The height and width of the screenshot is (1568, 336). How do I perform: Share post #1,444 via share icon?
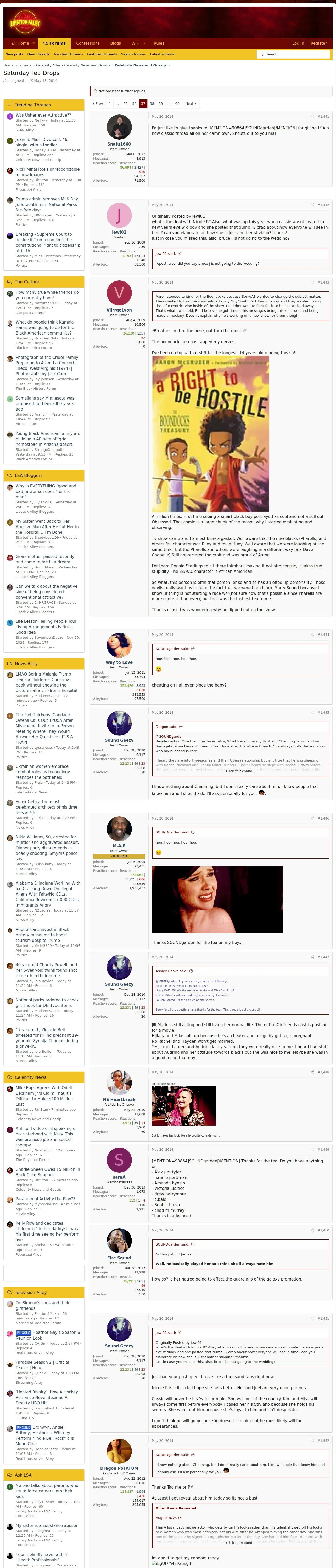coord(313,634)
